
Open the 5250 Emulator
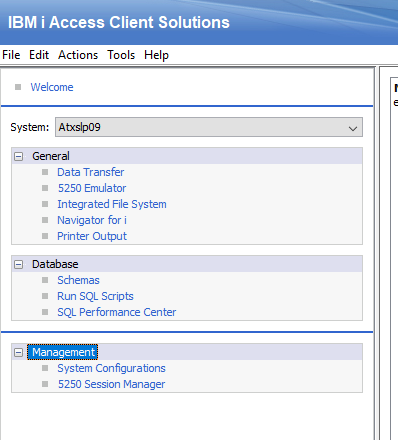coord(92,188)
